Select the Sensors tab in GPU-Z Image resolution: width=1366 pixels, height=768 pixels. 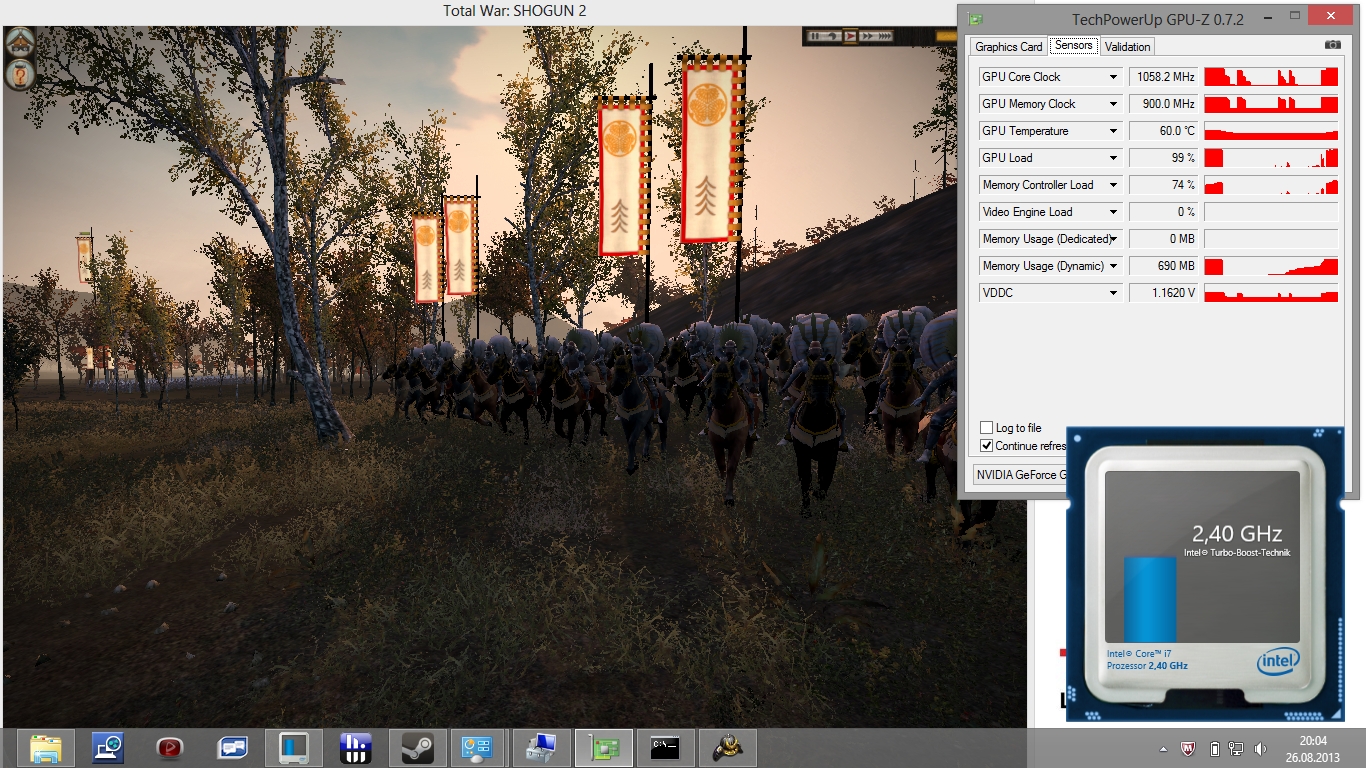click(1073, 46)
